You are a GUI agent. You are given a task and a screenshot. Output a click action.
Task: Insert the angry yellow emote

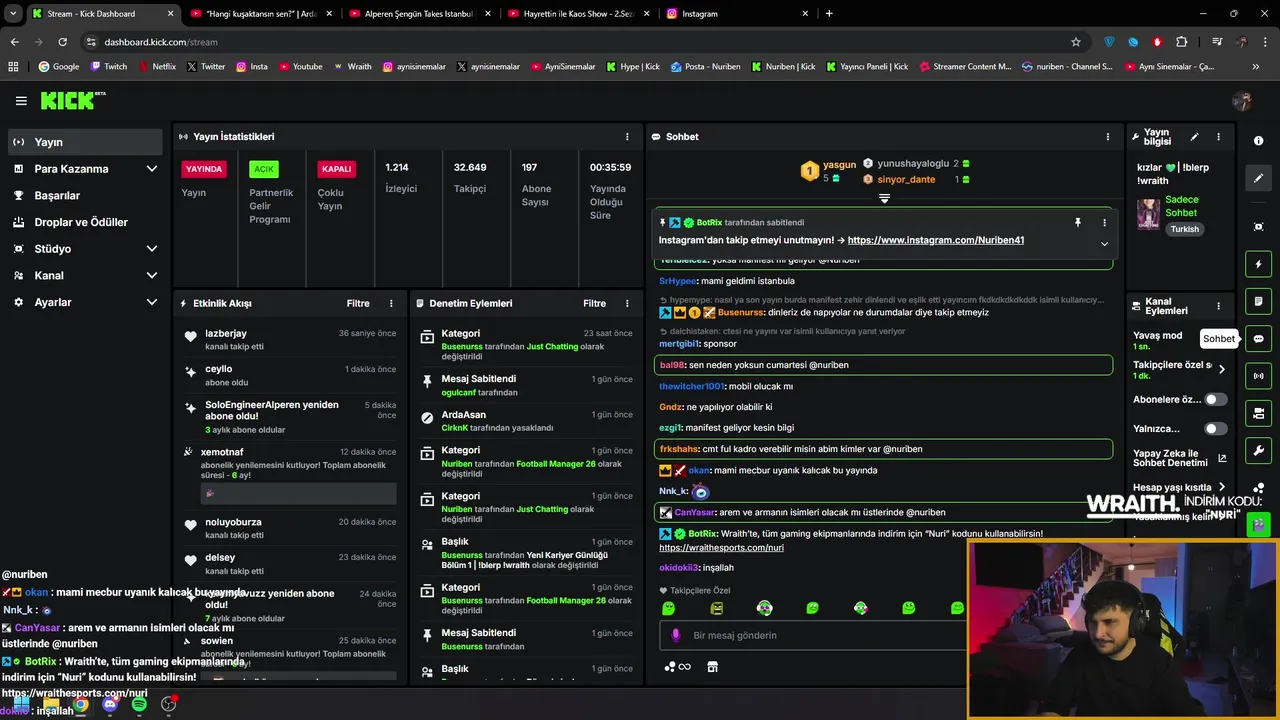tap(716, 608)
